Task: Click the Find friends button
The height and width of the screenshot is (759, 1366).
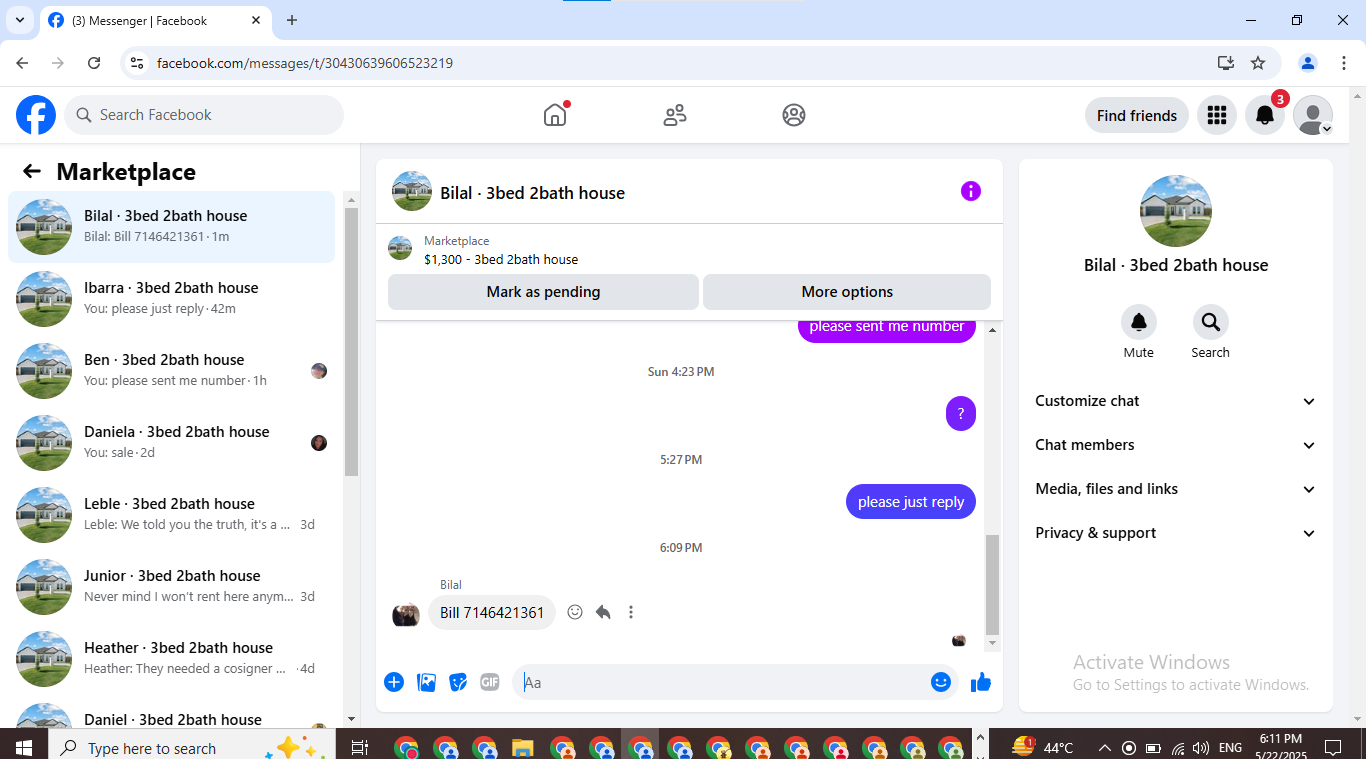Action: tap(1137, 115)
